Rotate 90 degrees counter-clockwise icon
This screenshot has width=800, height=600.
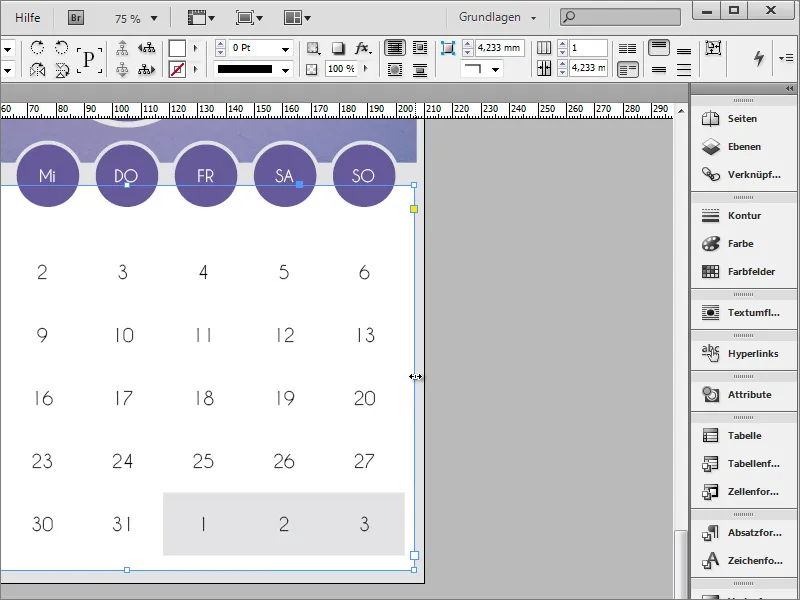[62, 48]
